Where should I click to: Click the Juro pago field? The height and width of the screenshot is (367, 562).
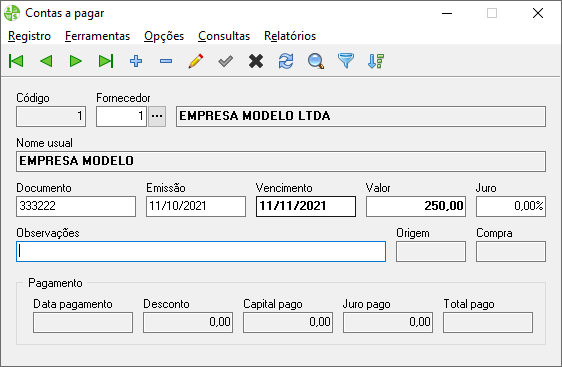pyautogui.click(x=388, y=322)
